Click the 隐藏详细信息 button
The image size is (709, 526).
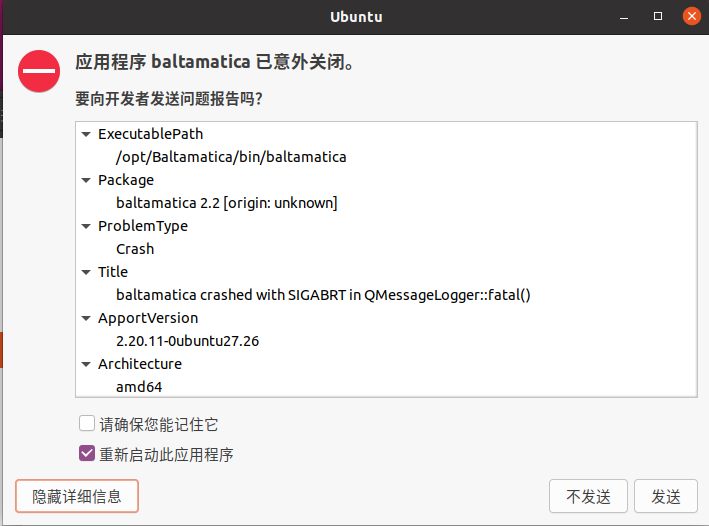(77, 496)
